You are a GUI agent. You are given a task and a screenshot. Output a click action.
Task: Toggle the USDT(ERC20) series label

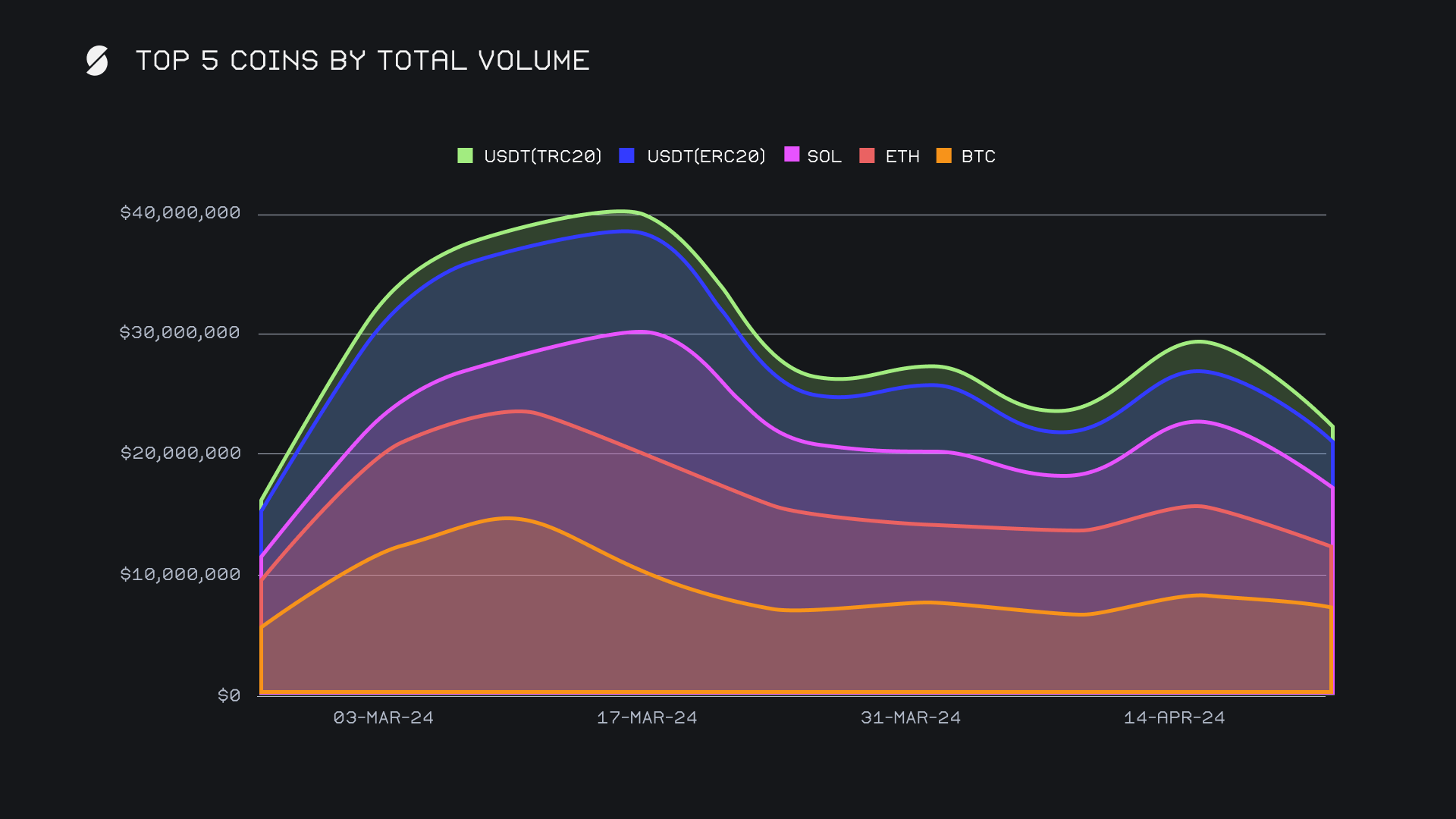click(x=706, y=156)
